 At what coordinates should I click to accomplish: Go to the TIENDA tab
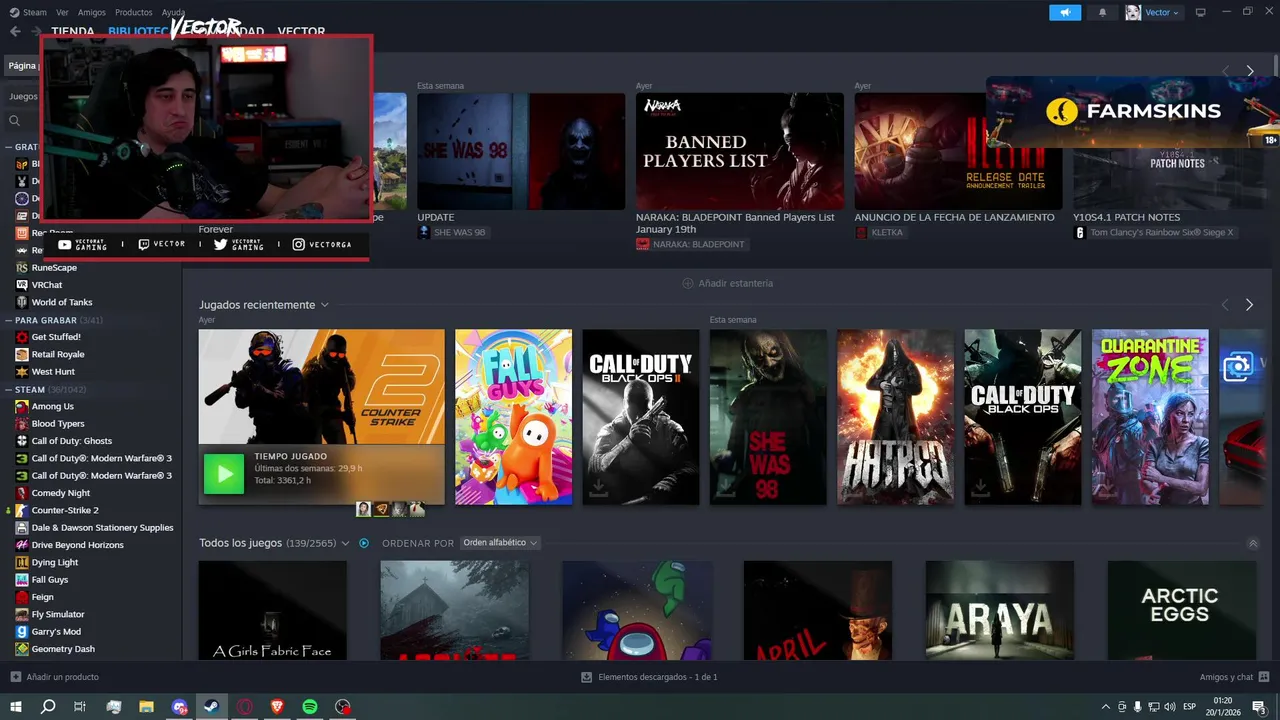click(72, 31)
